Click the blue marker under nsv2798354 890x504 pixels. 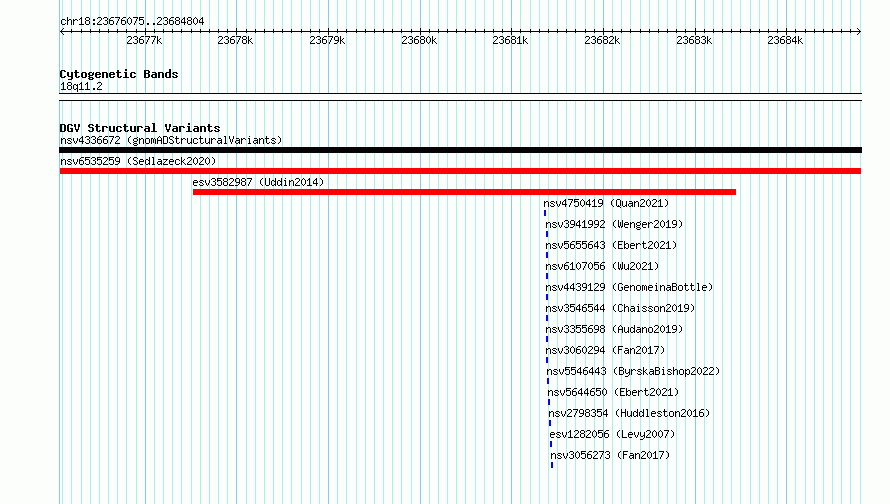[x=549, y=423]
